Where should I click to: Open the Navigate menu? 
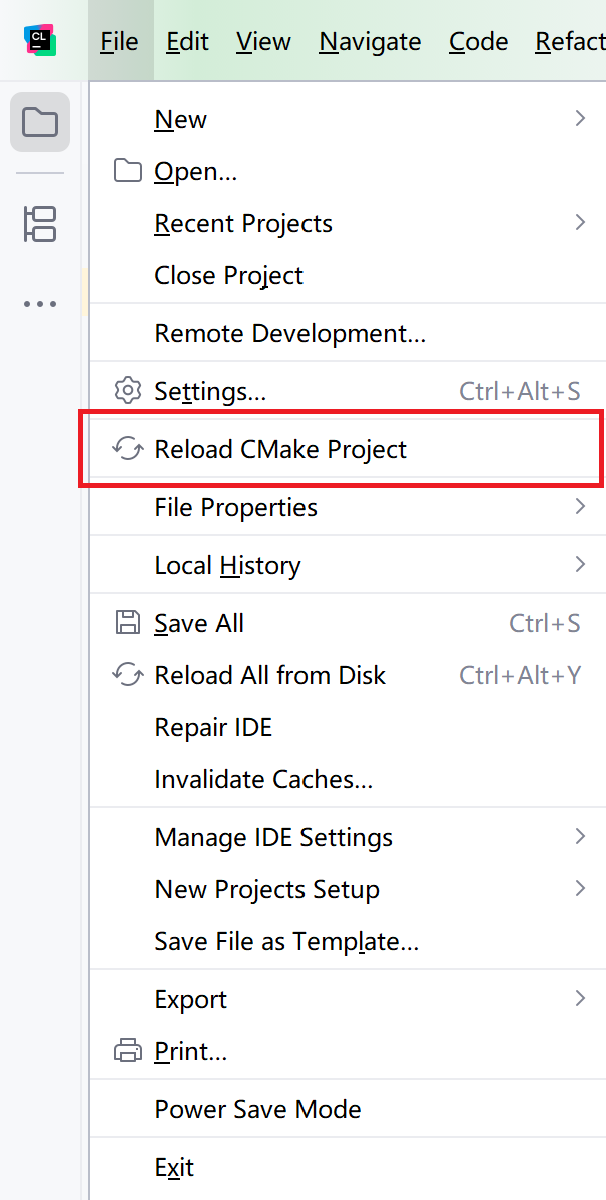click(369, 42)
